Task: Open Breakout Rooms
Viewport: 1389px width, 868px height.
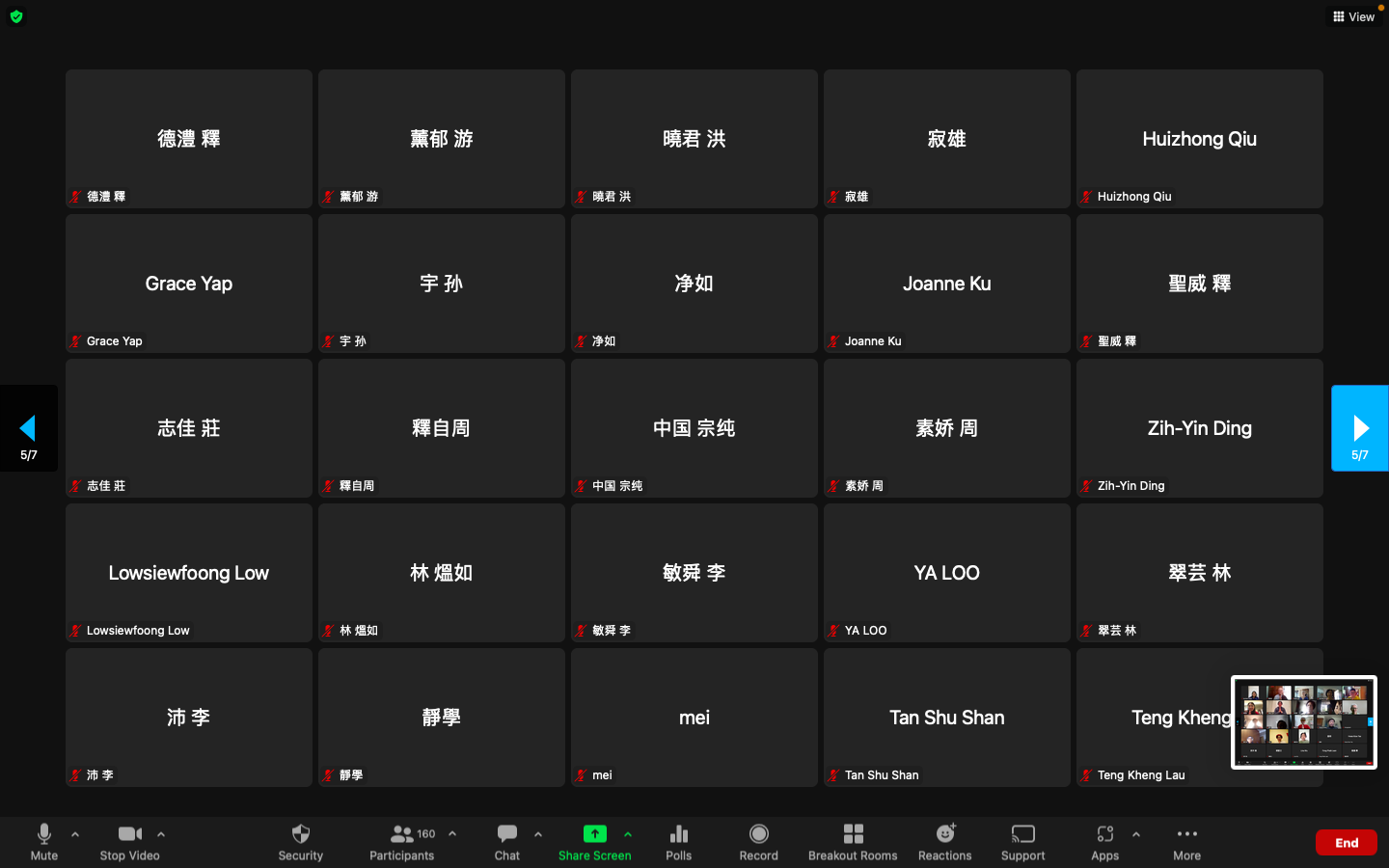Action: tap(853, 841)
